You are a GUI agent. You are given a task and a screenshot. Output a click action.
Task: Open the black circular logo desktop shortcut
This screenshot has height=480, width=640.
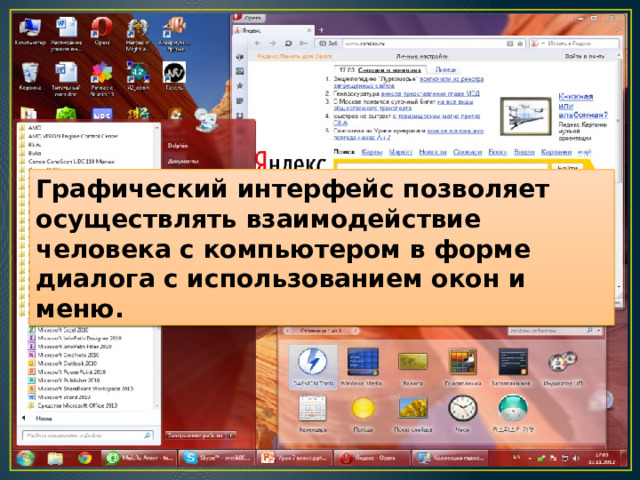[174, 77]
